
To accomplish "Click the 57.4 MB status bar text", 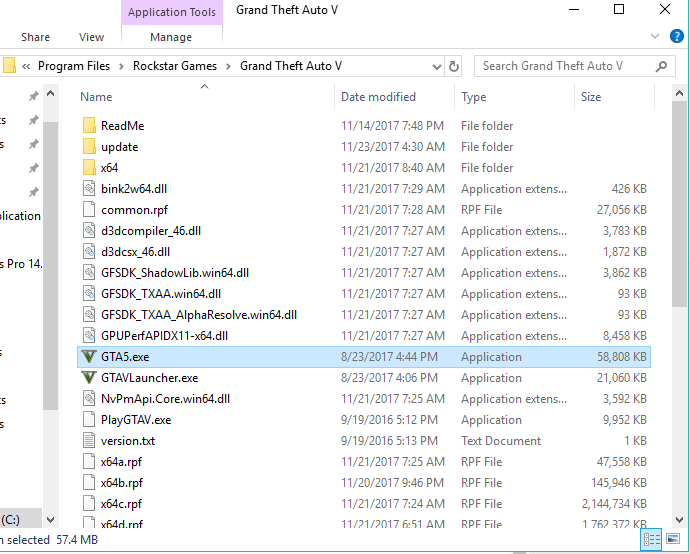I will click(x=77, y=540).
